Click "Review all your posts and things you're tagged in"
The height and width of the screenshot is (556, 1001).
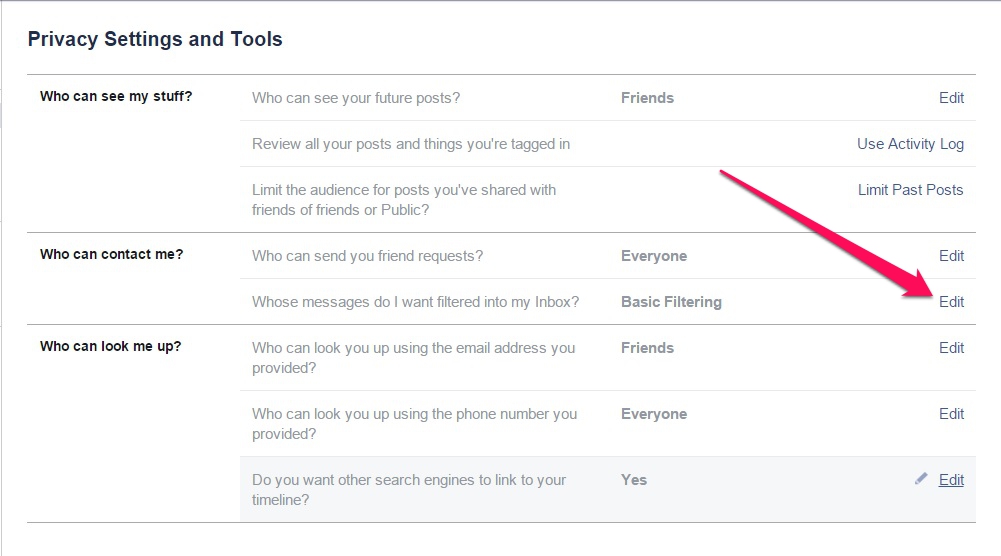pos(411,144)
